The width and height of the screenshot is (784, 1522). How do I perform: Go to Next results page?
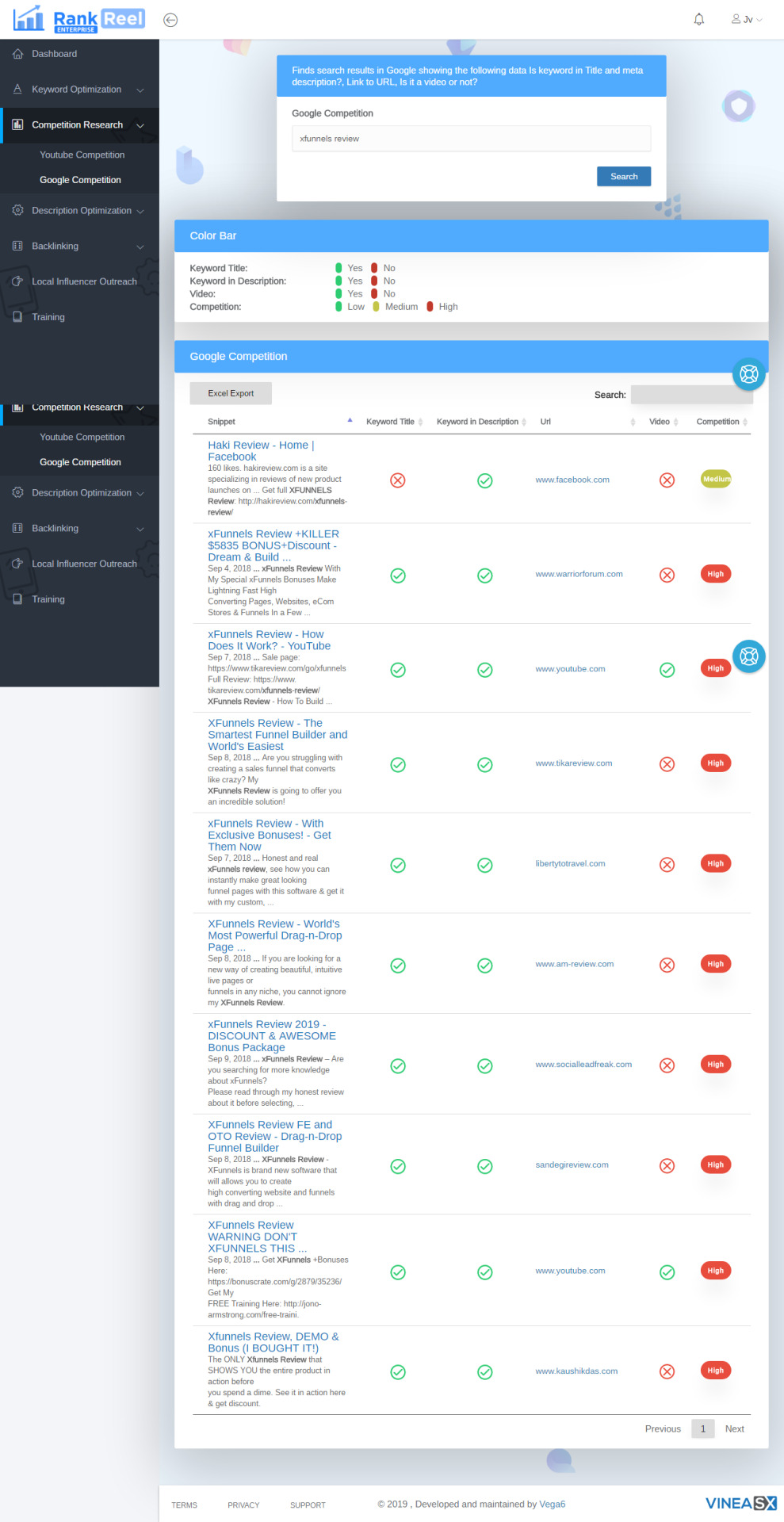[x=734, y=1429]
